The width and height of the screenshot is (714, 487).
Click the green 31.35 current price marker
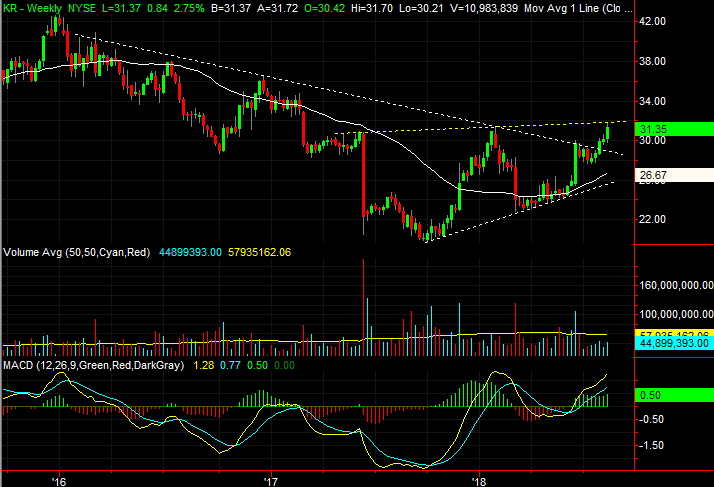[674, 129]
